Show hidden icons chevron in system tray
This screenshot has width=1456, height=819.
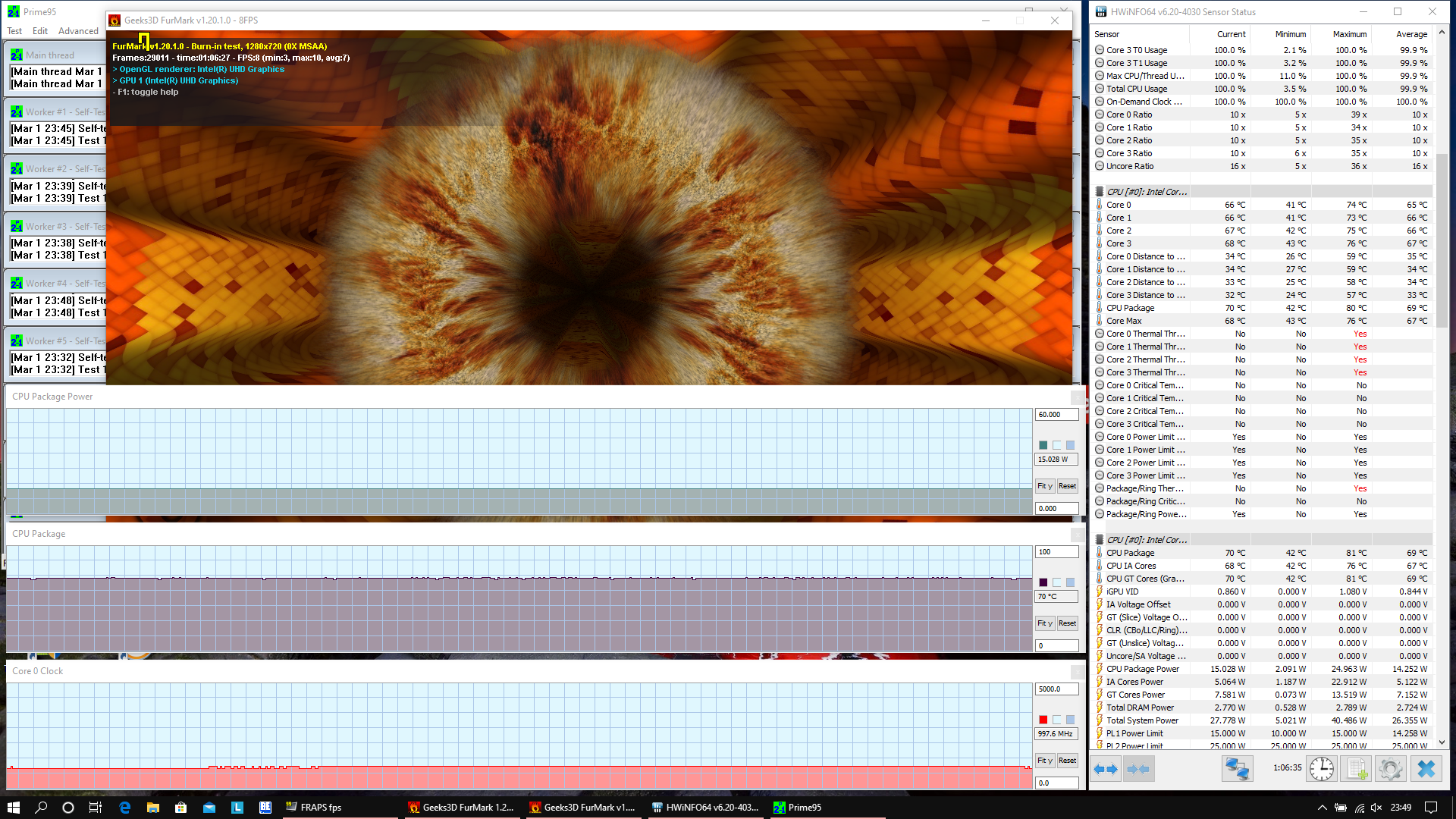1322,808
